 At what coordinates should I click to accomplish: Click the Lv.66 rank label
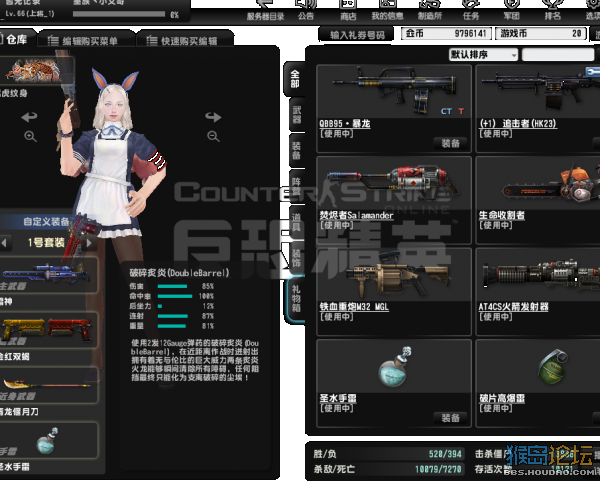click(x=28, y=14)
